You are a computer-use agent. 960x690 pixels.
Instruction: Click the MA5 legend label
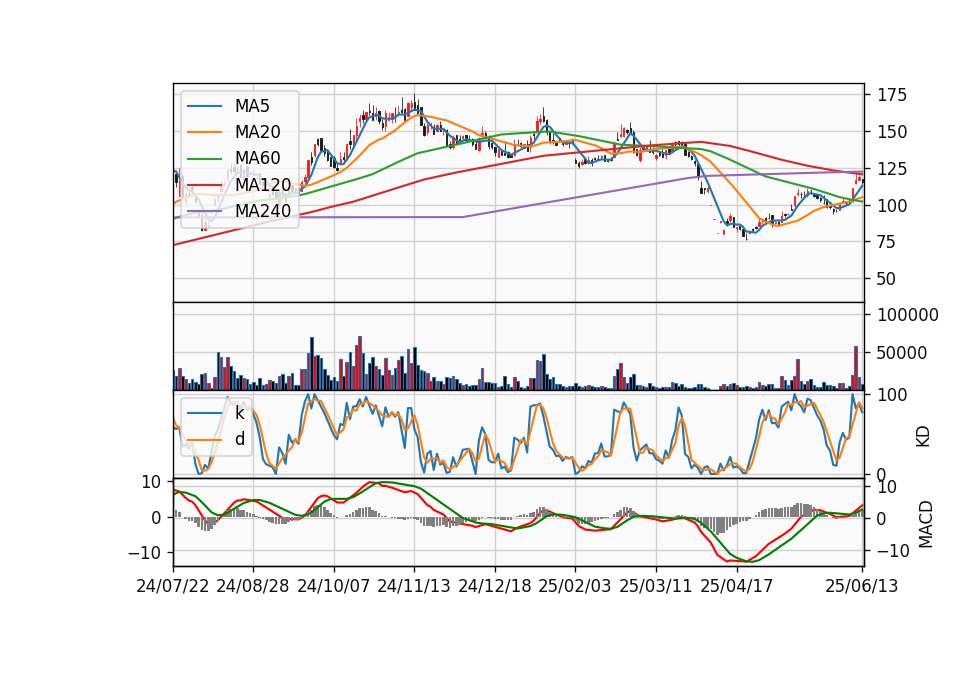pyautogui.click(x=252, y=106)
